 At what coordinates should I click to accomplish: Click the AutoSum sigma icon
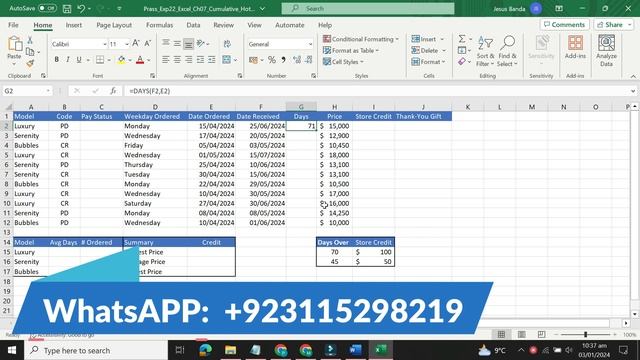(x=462, y=39)
